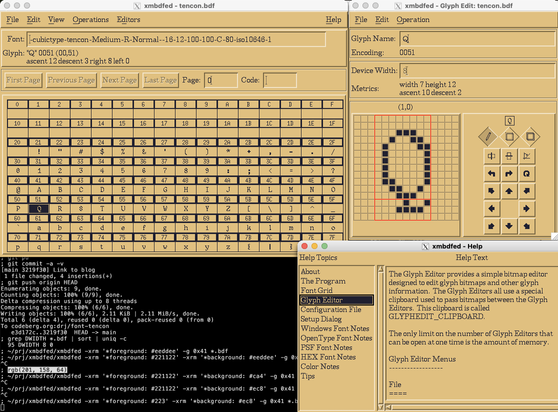Click the Help window green zoom button
The image size is (558, 412).
coord(325,246)
